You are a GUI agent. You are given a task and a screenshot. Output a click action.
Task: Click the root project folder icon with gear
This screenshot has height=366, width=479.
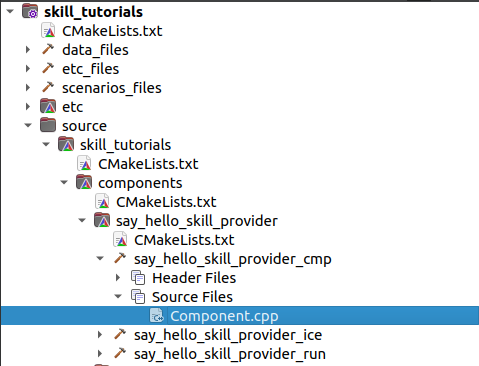pos(30,11)
